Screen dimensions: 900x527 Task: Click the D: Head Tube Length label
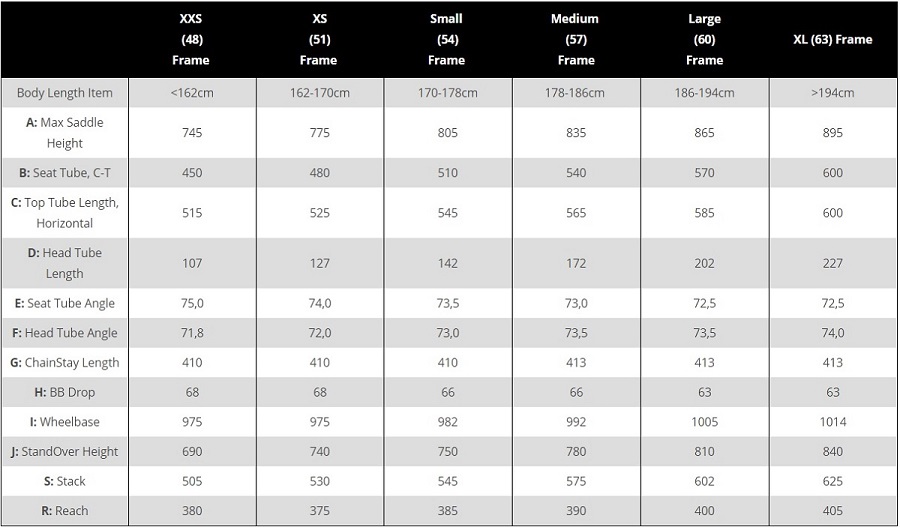64,263
